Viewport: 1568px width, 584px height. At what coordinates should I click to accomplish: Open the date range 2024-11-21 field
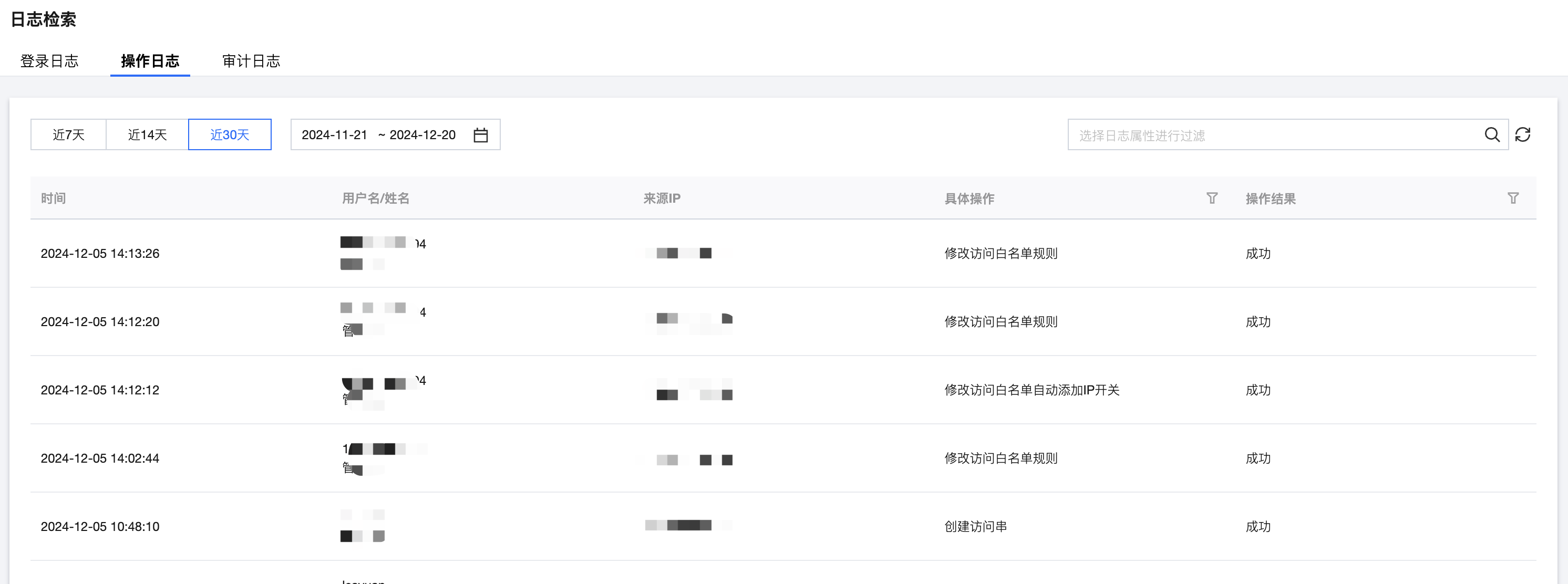pos(334,134)
